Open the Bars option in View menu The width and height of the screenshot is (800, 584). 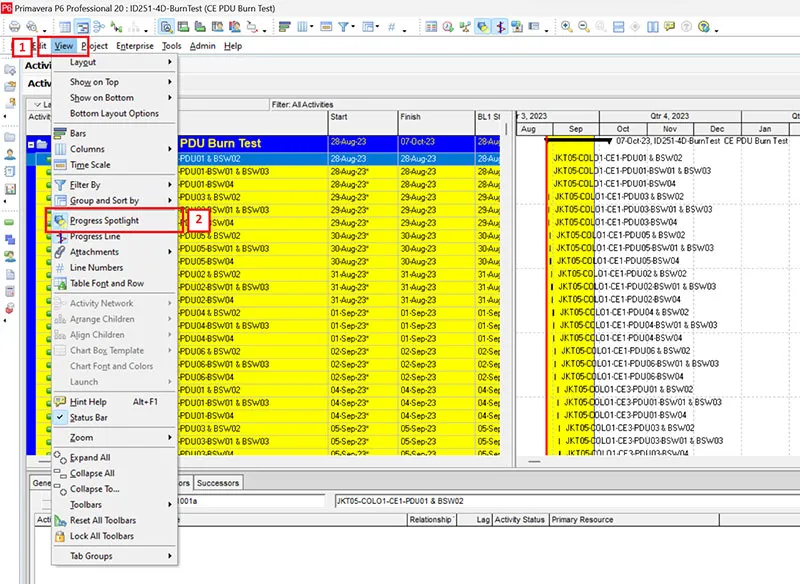click(x=78, y=133)
